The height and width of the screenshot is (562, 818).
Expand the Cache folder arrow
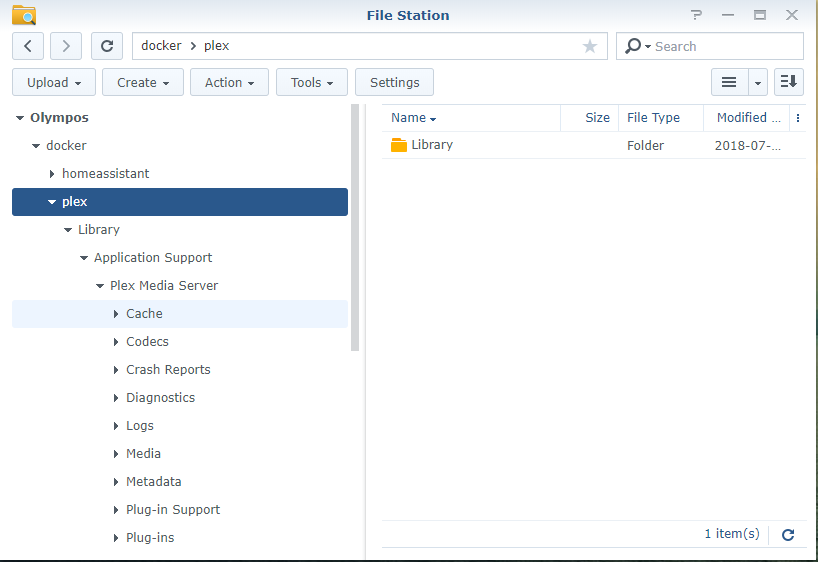point(116,314)
